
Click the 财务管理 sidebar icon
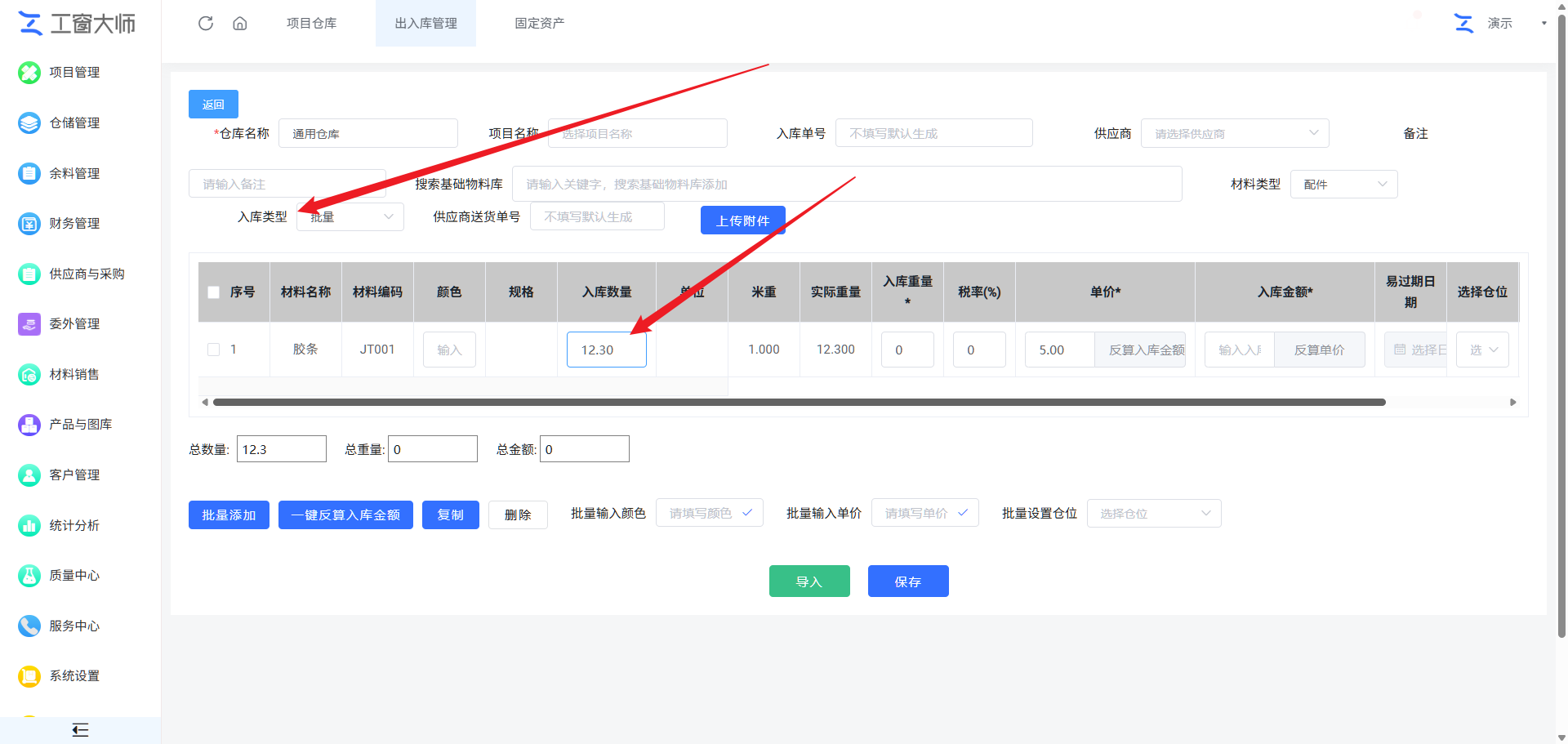(x=29, y=224)
